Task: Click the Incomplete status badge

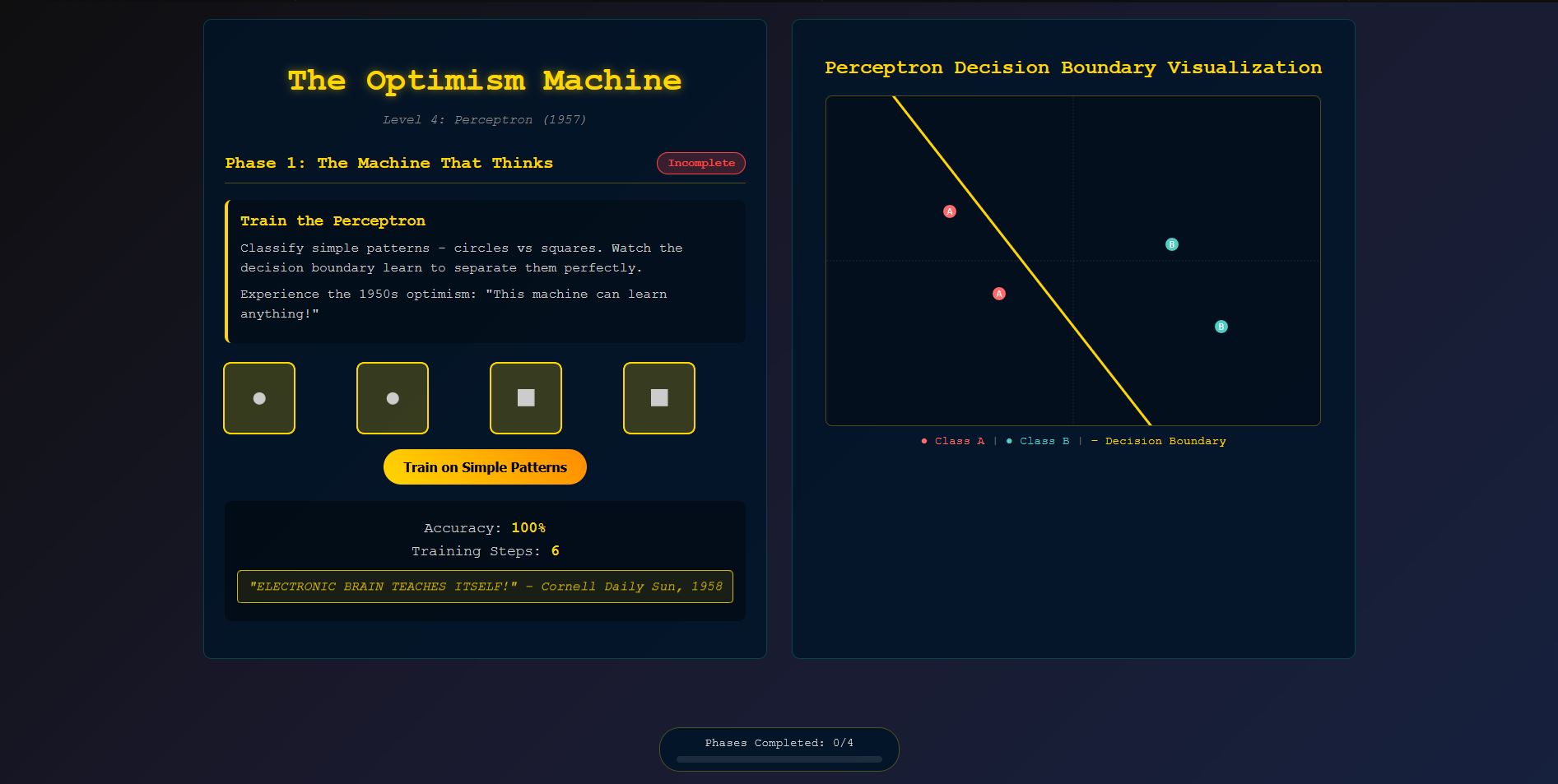Action: [701, 163]
